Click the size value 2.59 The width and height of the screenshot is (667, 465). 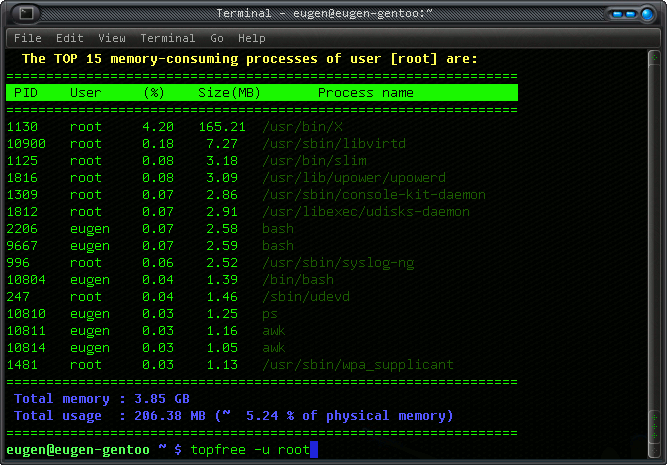(x=222, y=246)
